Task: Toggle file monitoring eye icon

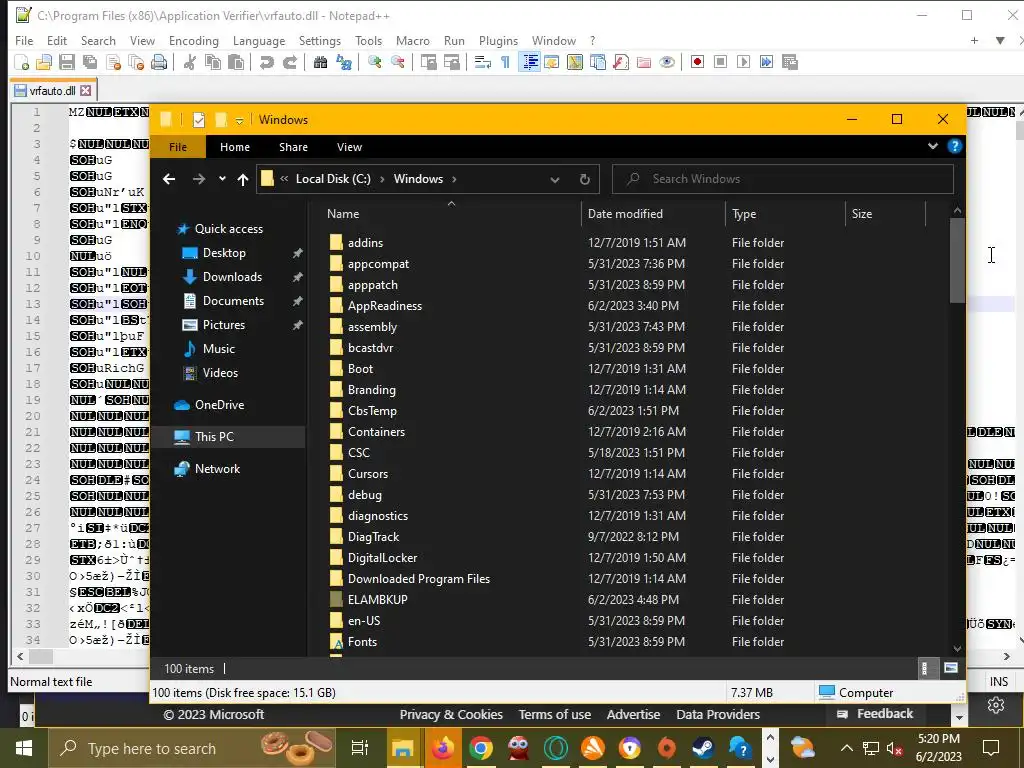Action: 667,62
